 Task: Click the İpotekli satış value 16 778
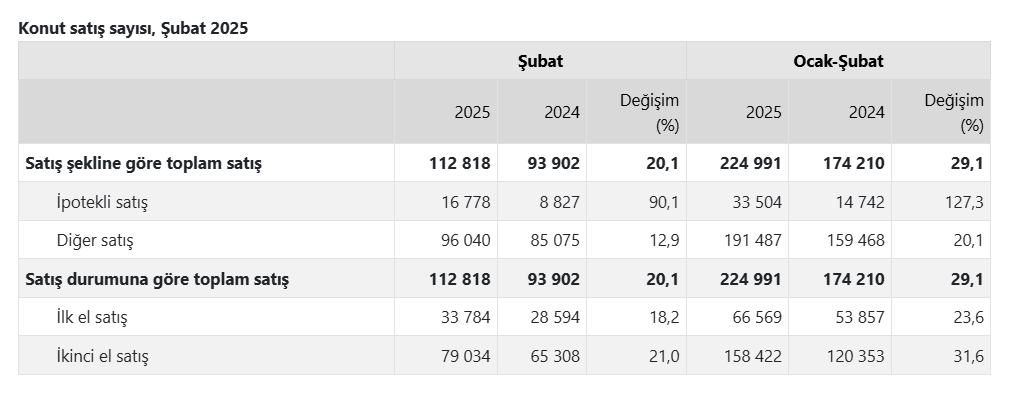(x=466, y=202)
